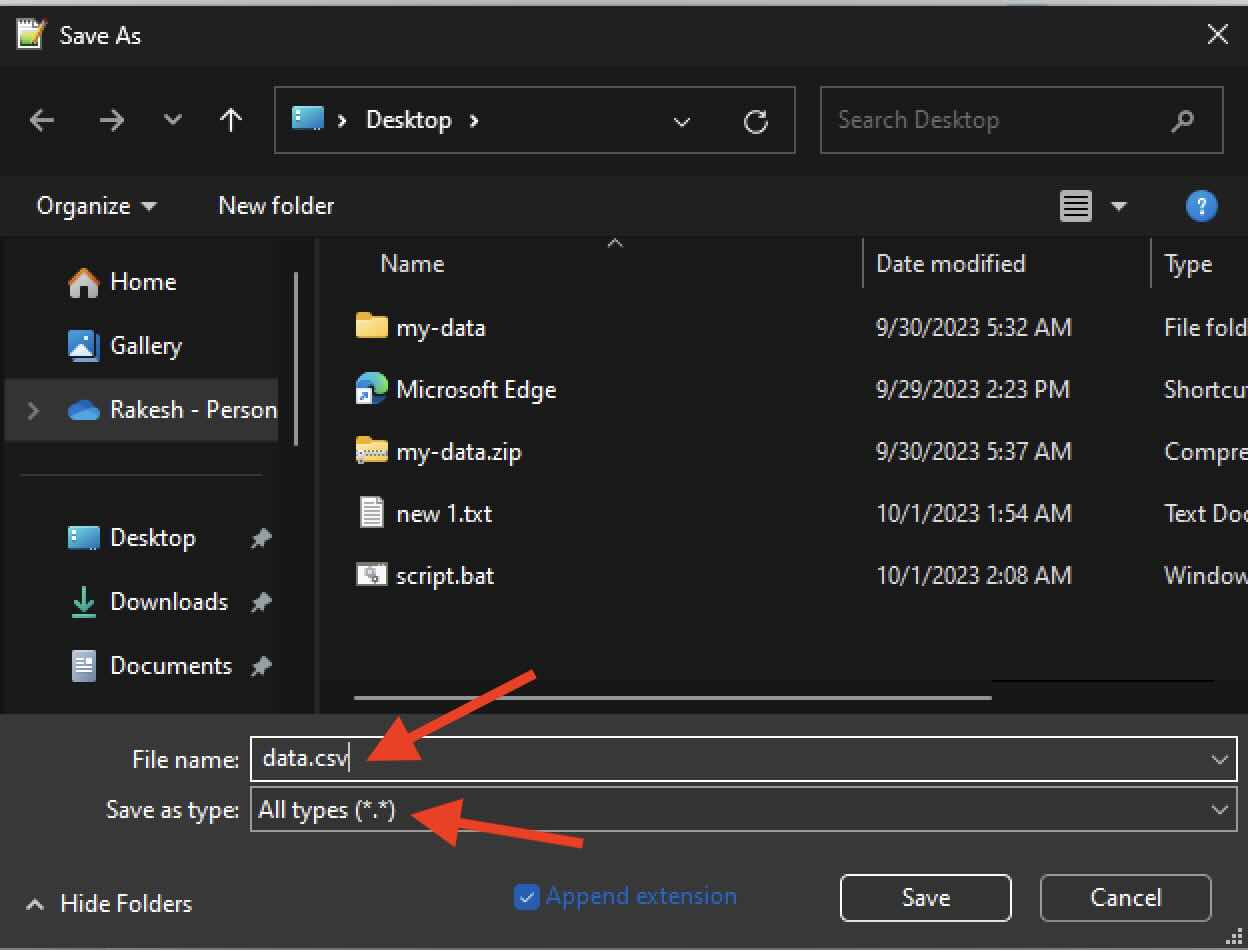Image resolution: width=1248 pixels, height=950 pixels.
Task: Expand the Rakesh - Personal tree chevron
Action: (31, 409)
